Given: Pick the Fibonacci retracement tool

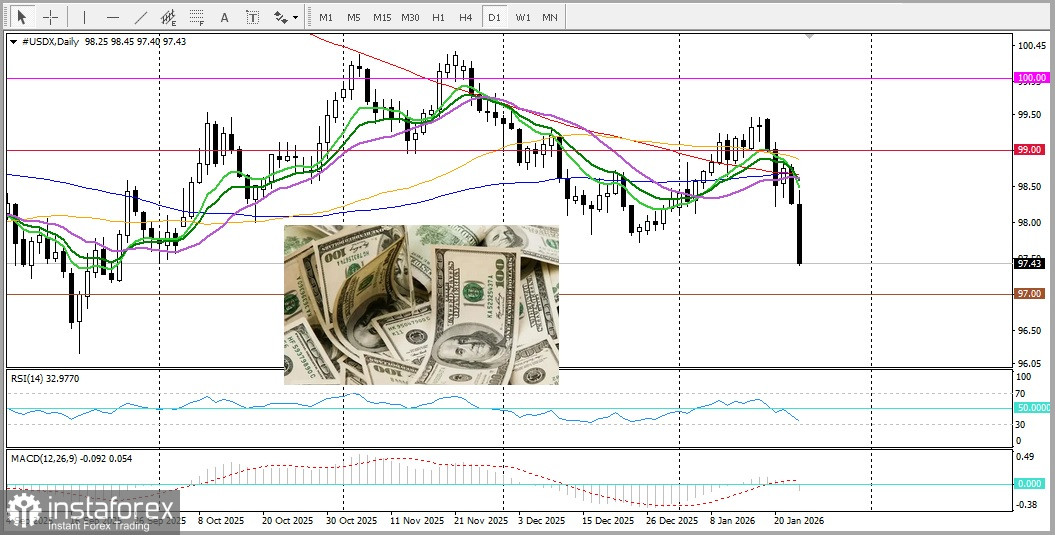Looking at the screenshot, I should pos(196,17).
